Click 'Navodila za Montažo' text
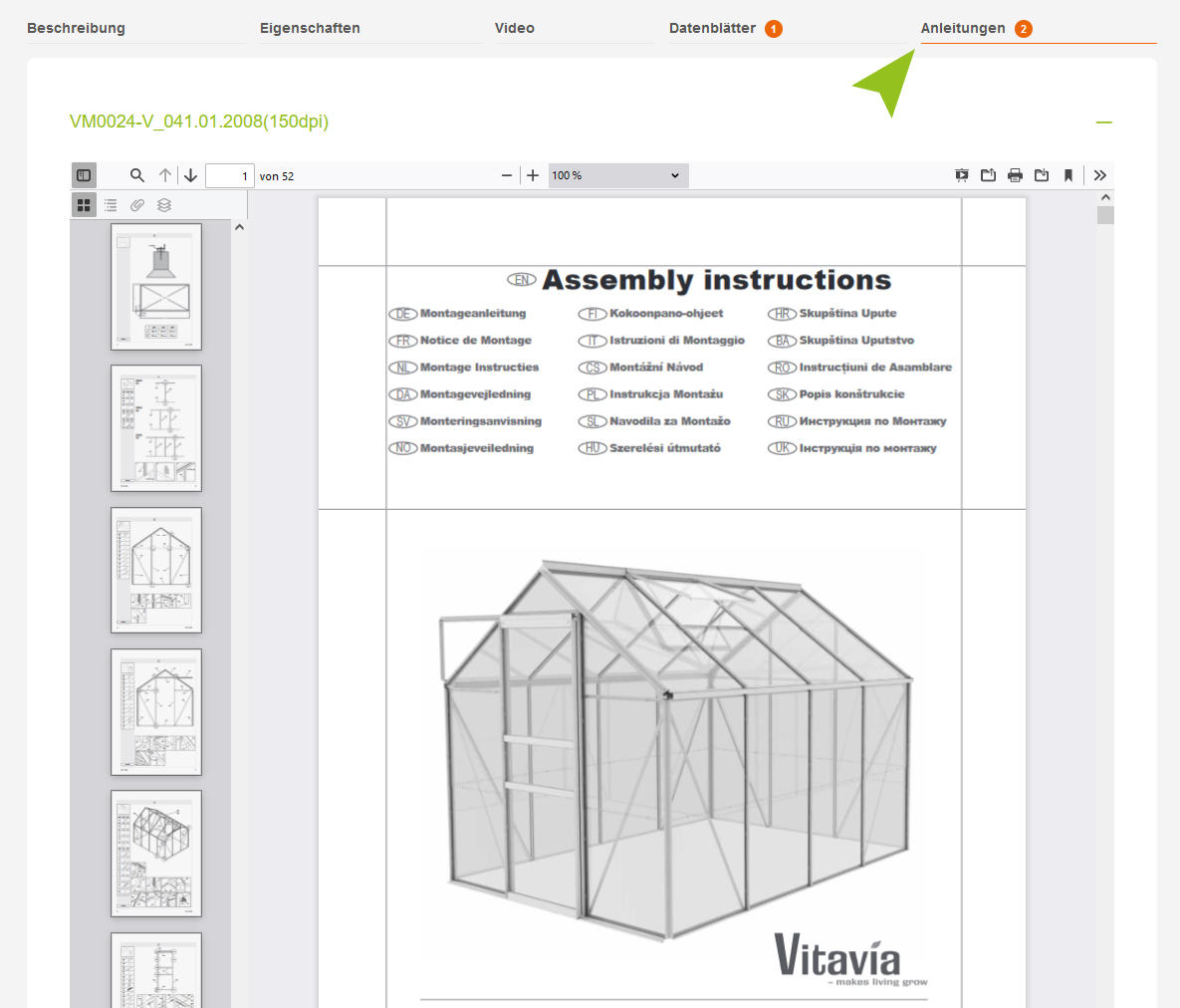Viewport: 1180px width, 1008px height. click(670, 420)
